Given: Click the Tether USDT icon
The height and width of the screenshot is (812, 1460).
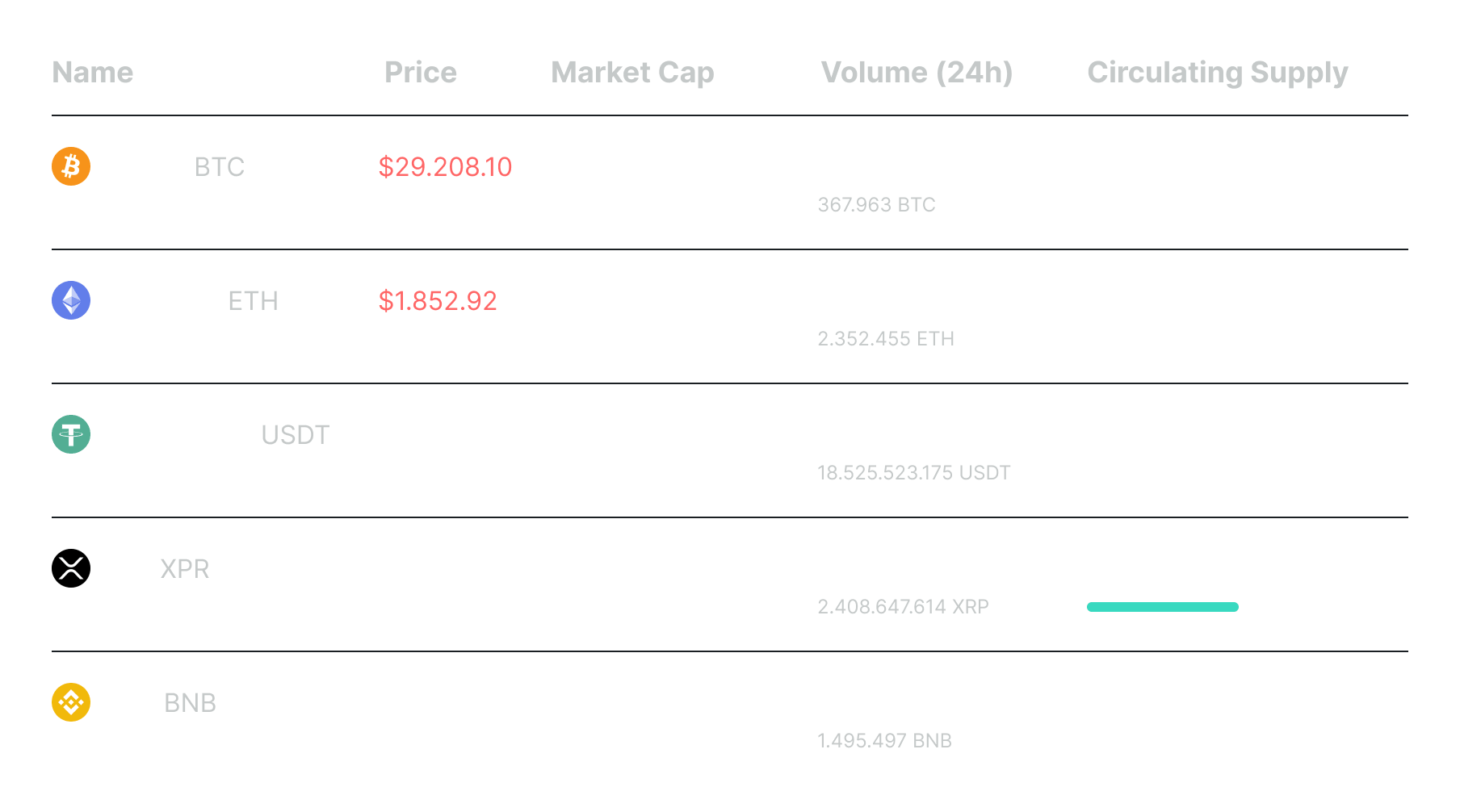Looking at the screenshot, I should coord(71,434).
